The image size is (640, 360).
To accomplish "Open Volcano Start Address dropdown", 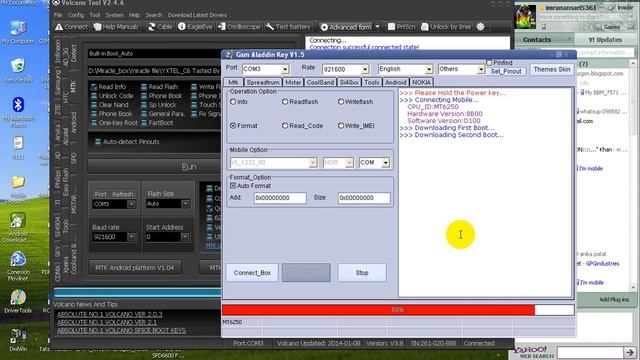I will (x=185, y=237).
